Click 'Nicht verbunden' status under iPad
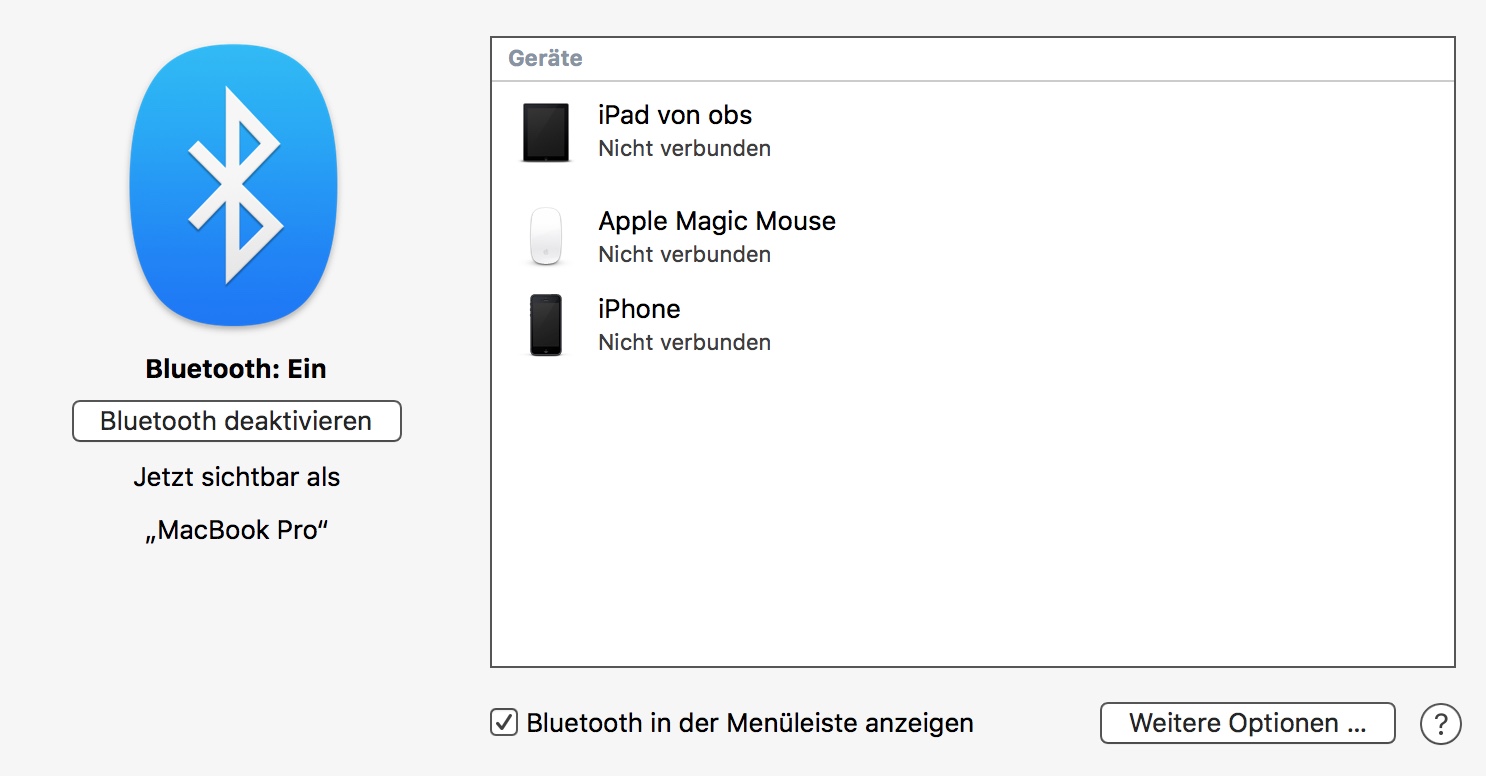The height and width of the screenshot is (776, 1486). pos(684,149)
